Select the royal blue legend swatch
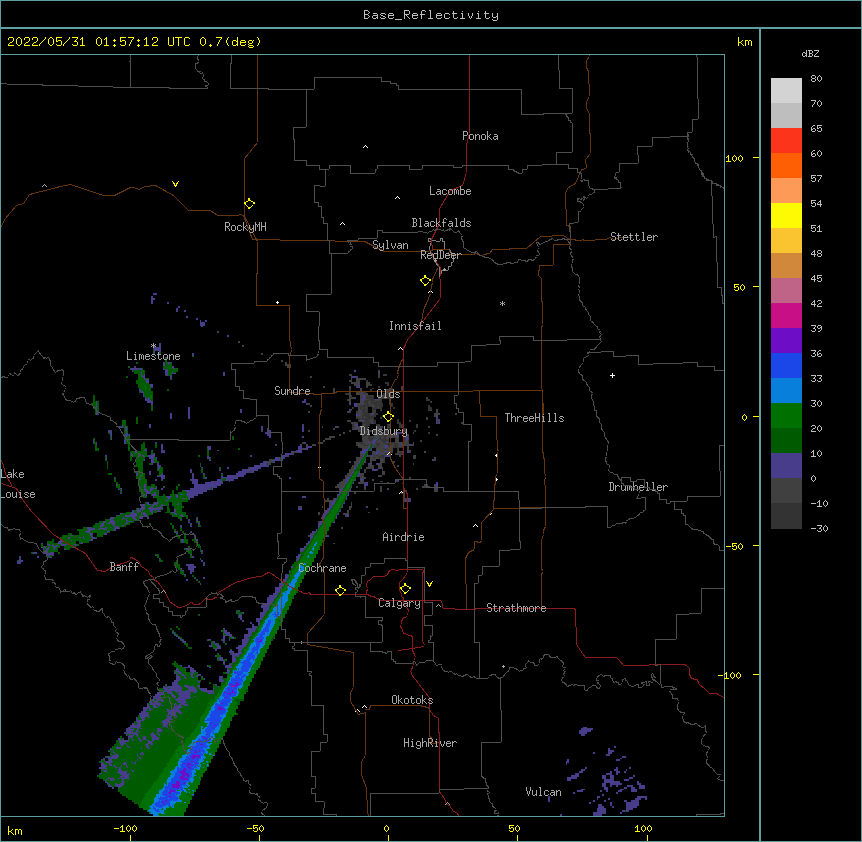 click(786, 365)
